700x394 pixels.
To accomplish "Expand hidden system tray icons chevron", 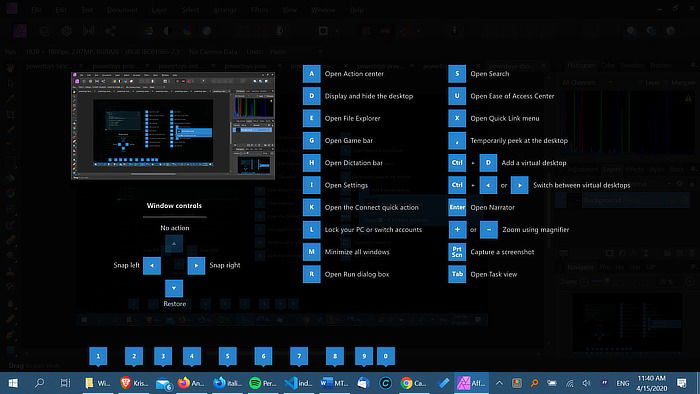I will tap(499, 383).
